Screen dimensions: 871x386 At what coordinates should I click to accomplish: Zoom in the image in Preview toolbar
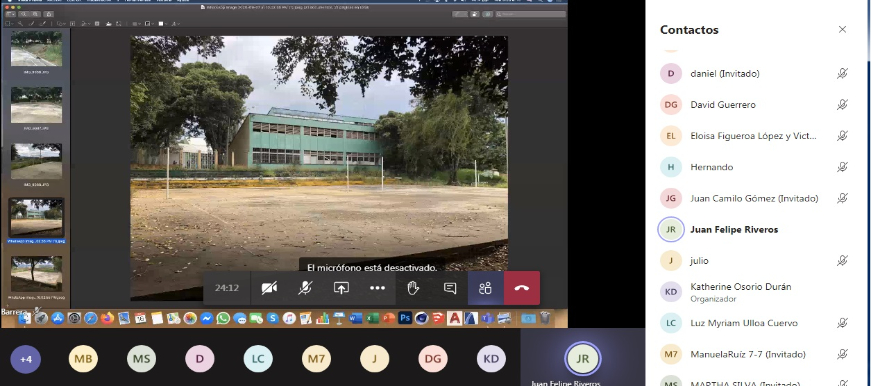pos(36,14)
